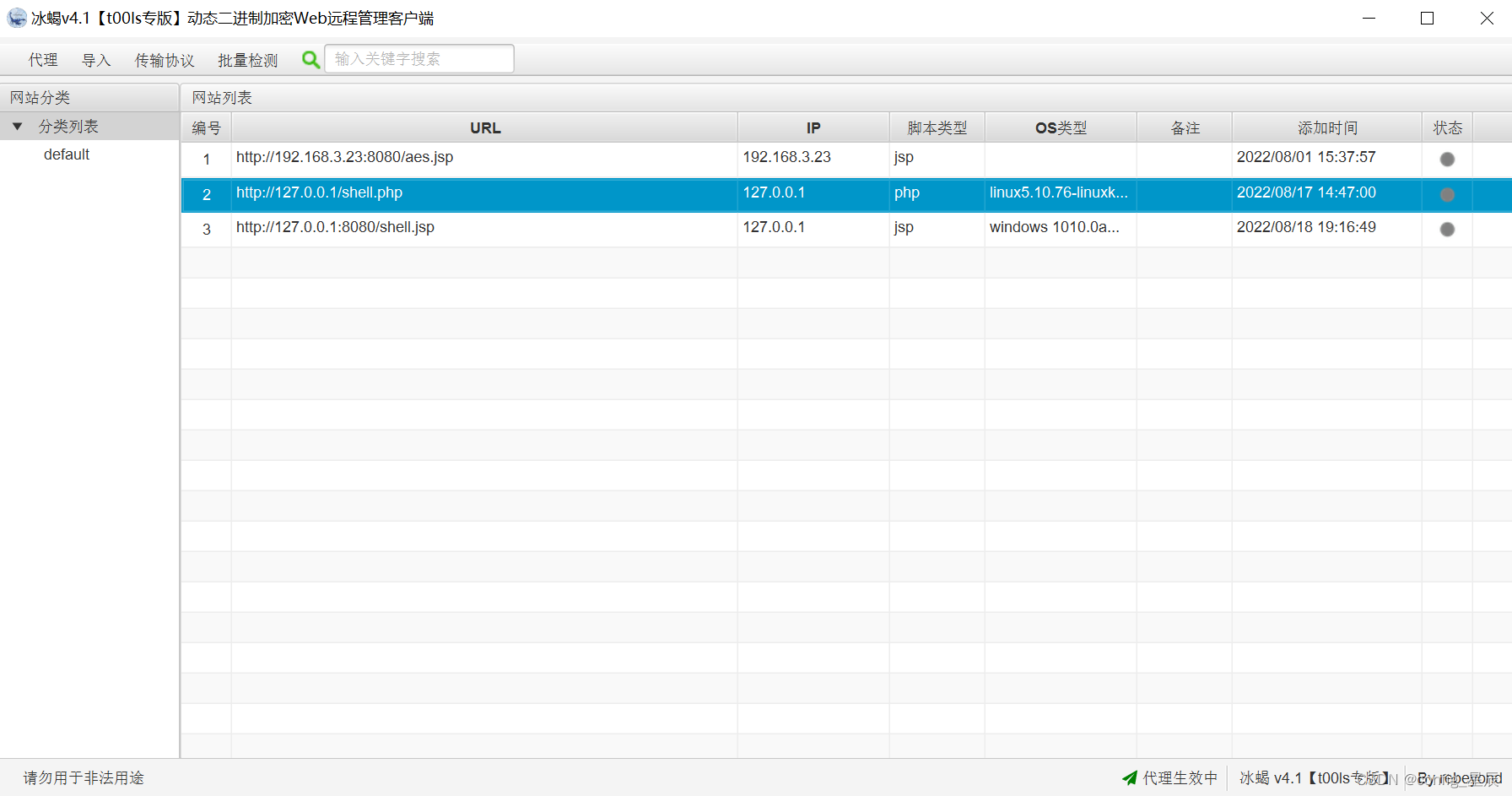Select URL http://127.0.0.1/shell.php
1512x796 pixels.
click(x=319, y=192)
